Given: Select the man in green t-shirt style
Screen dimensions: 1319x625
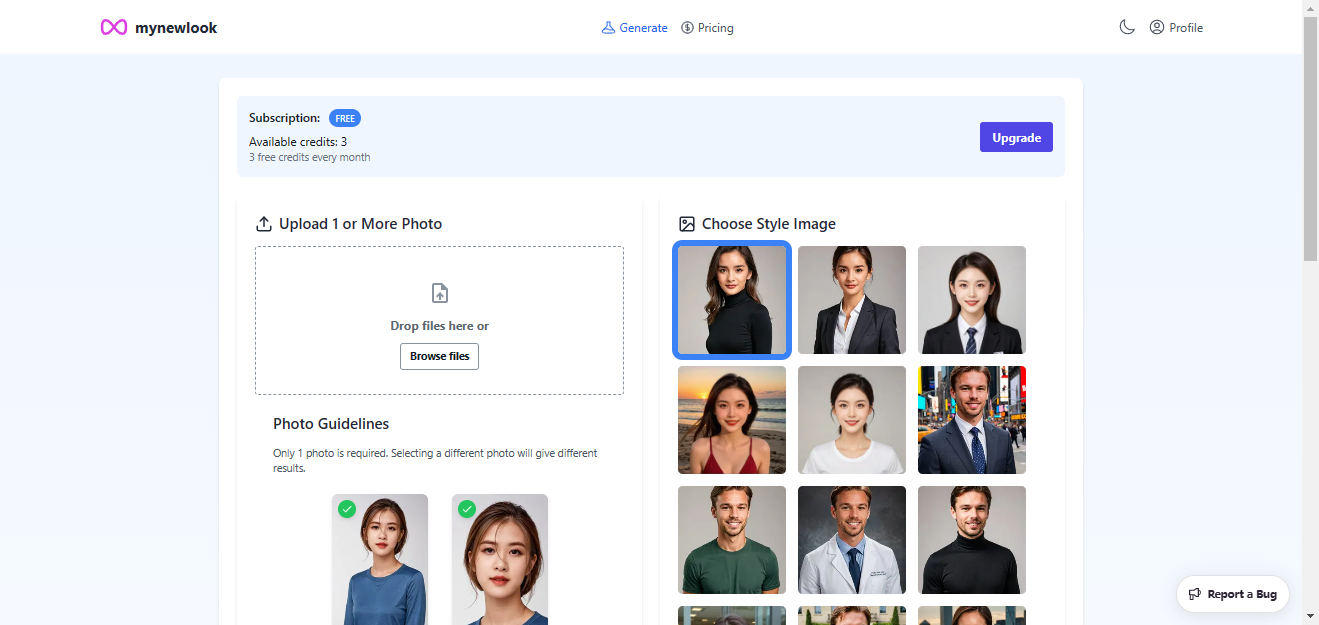Looking at the screenshot, I should (732, 540).
